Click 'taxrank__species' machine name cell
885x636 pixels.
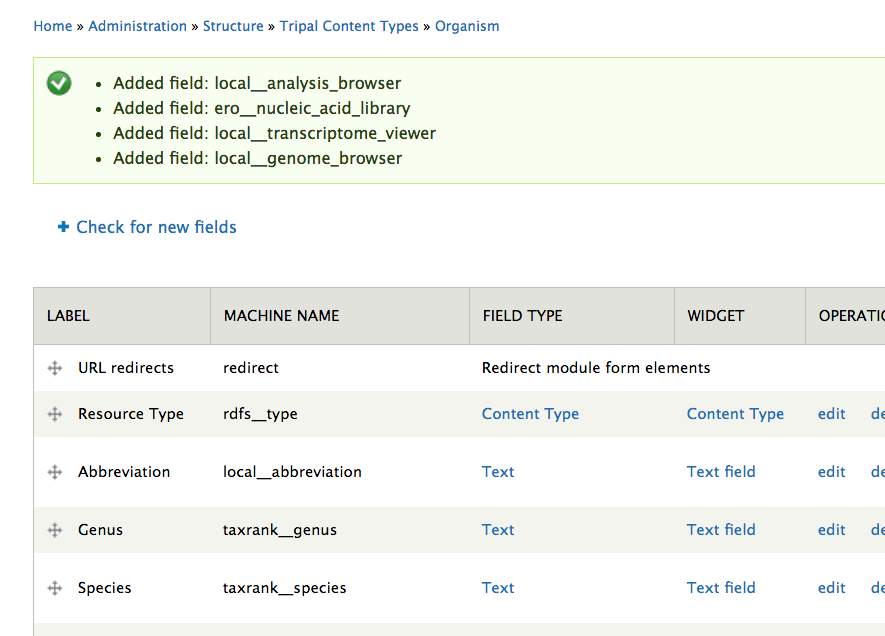tap(284, 588)
